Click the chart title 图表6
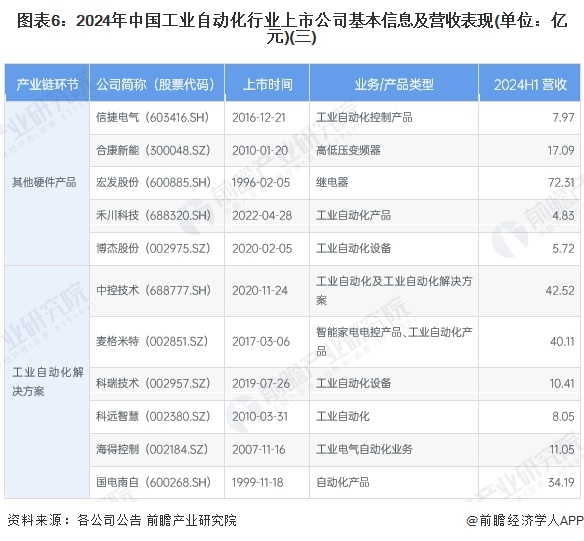This screenshot has width=584, height=541. click(292, 29)
